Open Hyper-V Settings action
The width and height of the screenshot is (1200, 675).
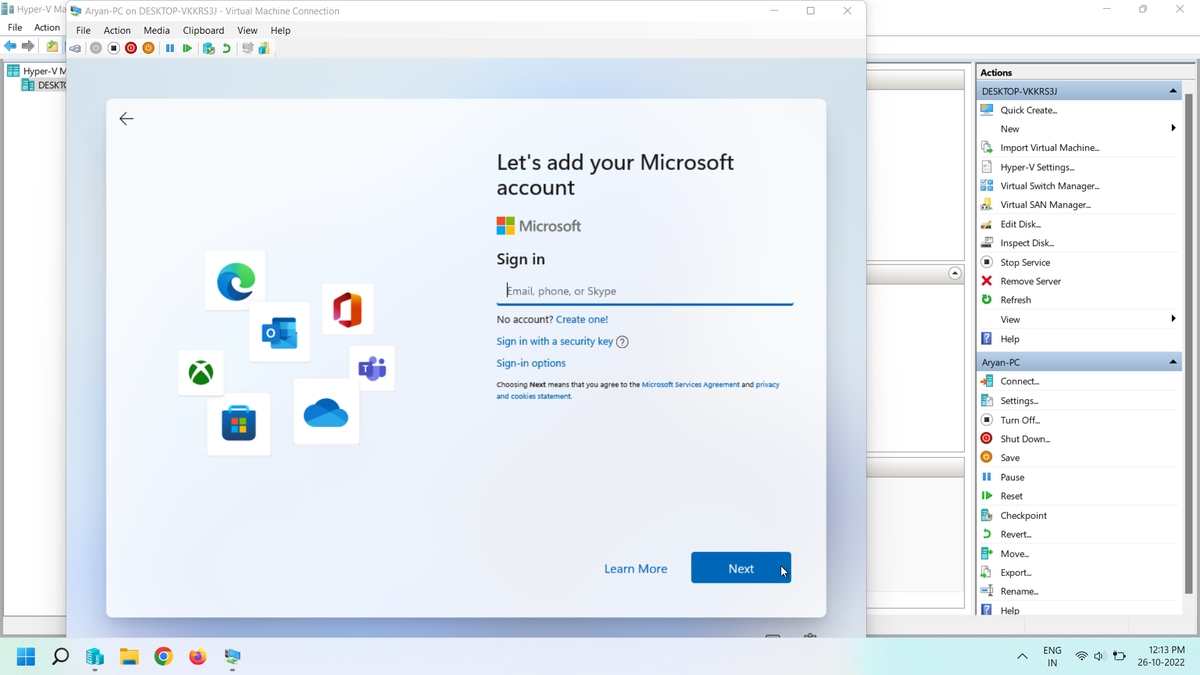(1038, 167)
